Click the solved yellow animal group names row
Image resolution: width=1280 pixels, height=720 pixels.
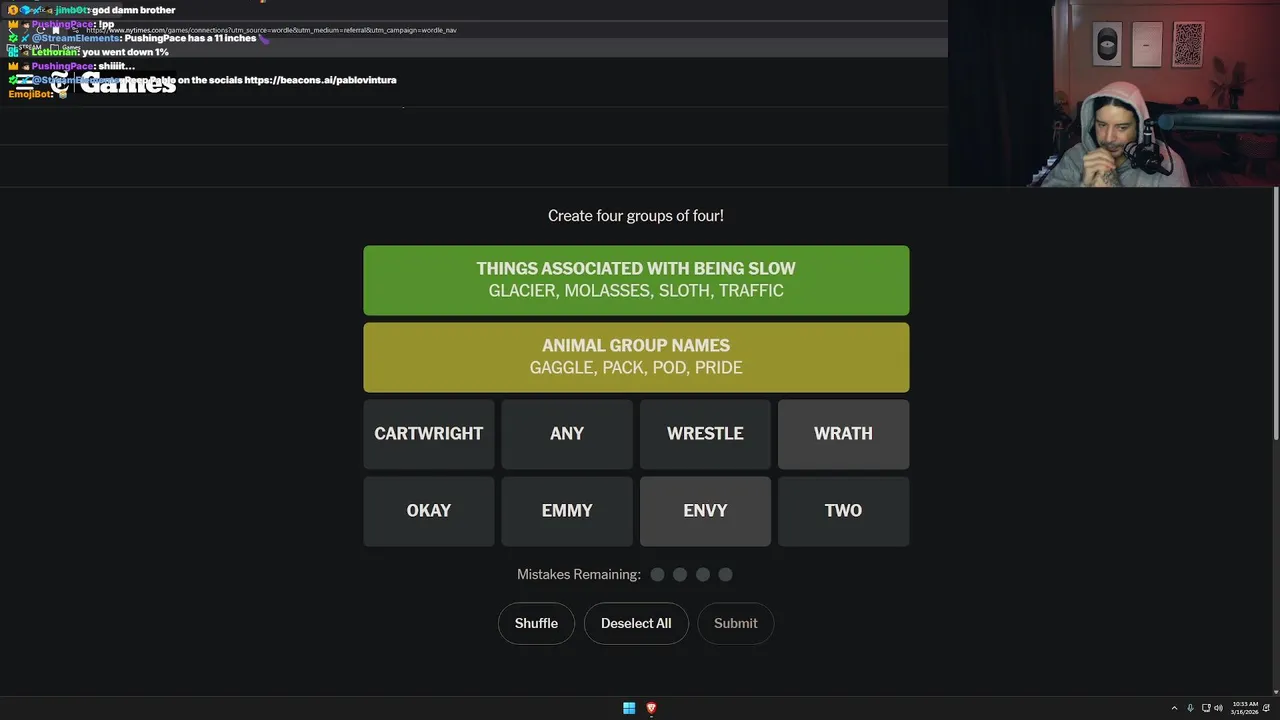[x=636, y=357]
